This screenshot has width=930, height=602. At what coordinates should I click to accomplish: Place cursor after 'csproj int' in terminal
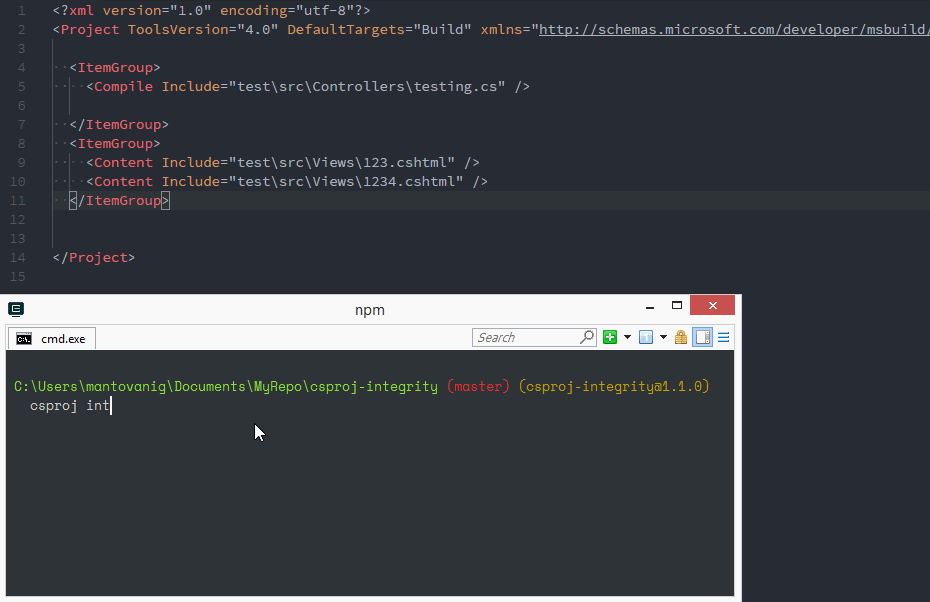(111, 406)
